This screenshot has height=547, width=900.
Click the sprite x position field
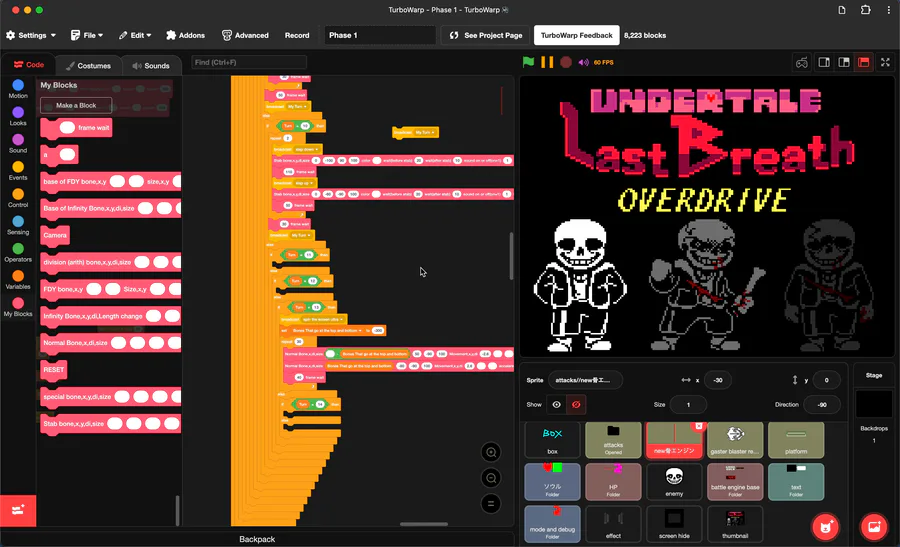[717, 380]
